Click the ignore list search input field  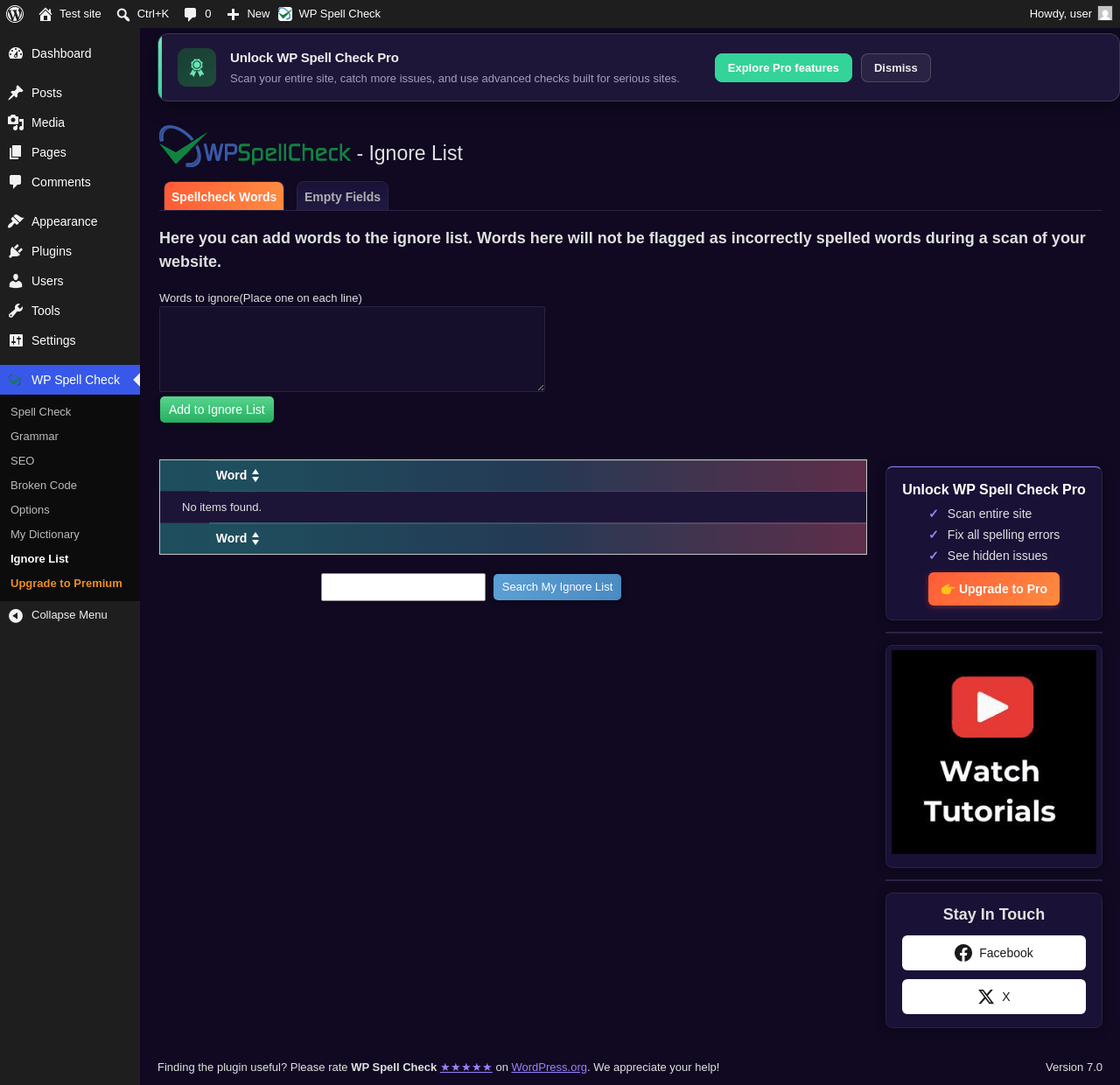tap(403, 587)
